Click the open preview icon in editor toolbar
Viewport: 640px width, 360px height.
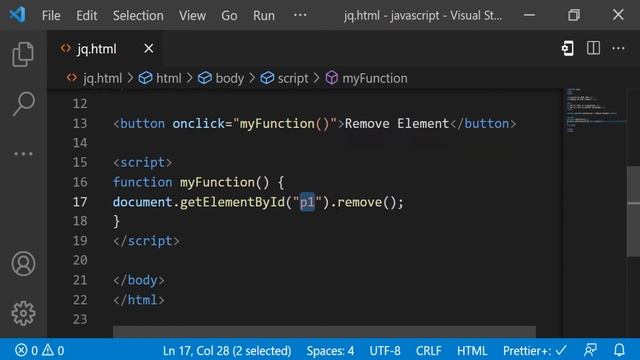click(567, 48)
